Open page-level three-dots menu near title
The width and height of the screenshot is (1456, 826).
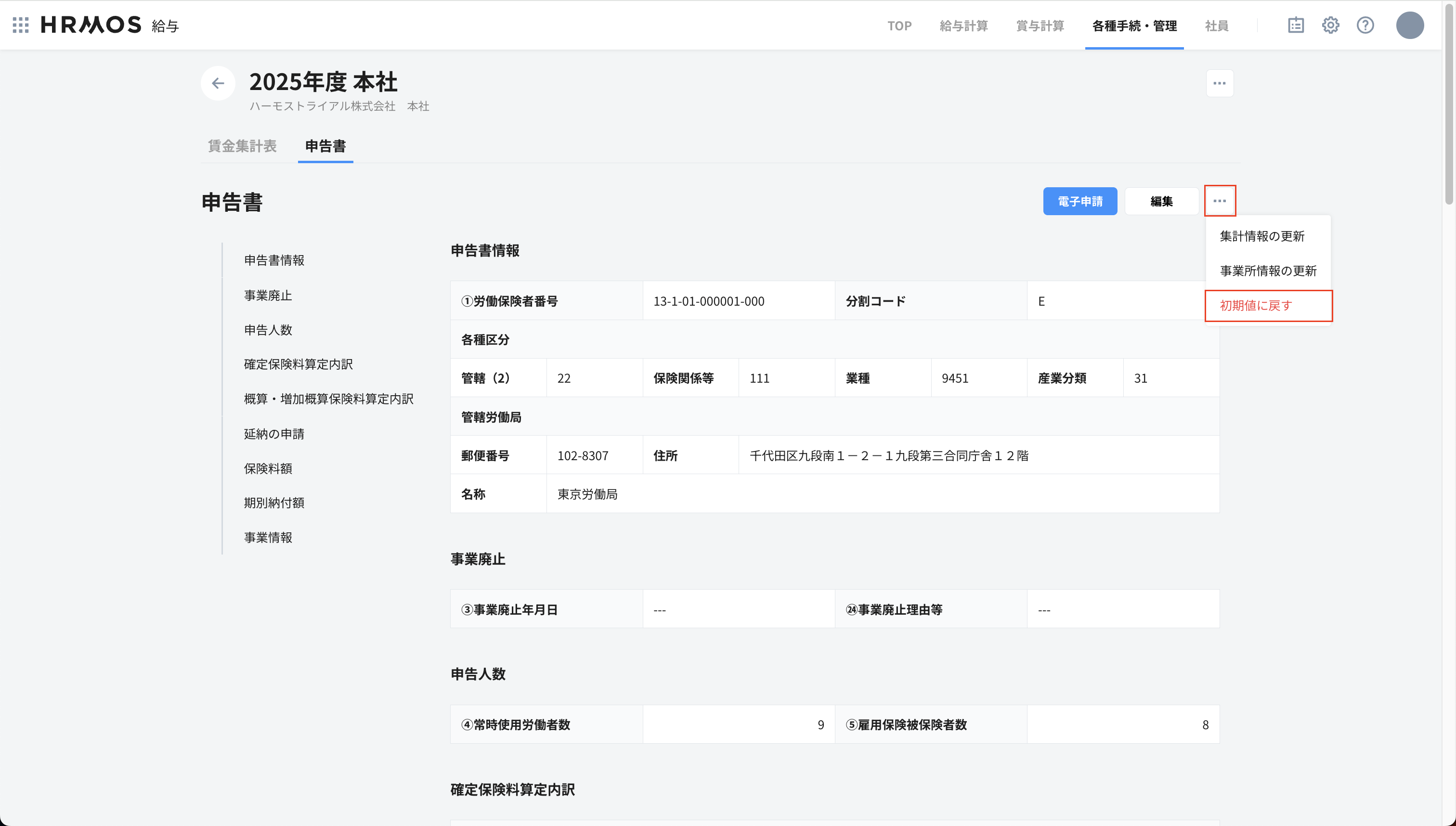click(x=1220, y=83)
